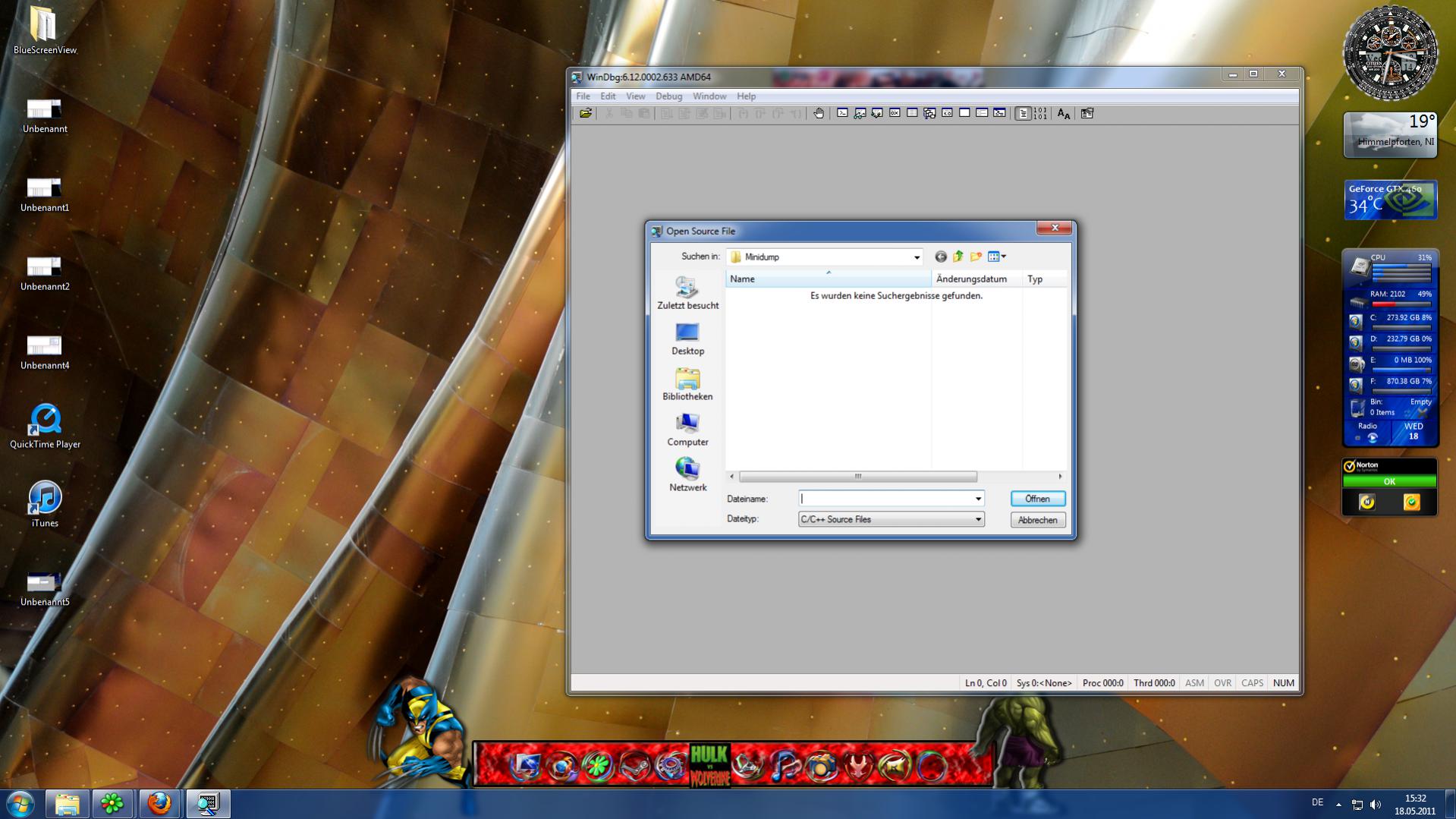
Task: Click the camera icon in the Hulk dock
Action: (x=821, y=767)
